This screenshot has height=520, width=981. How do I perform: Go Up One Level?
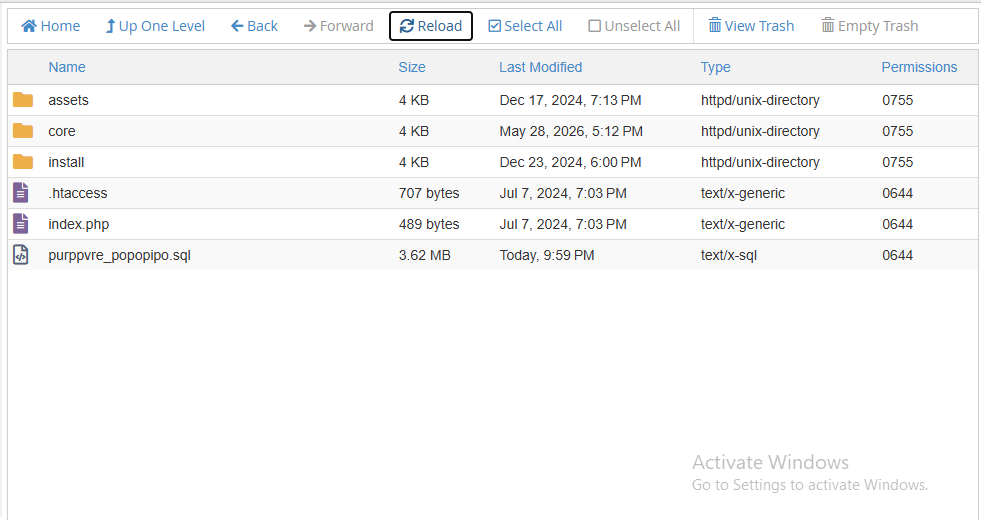(x=155, y=26)
